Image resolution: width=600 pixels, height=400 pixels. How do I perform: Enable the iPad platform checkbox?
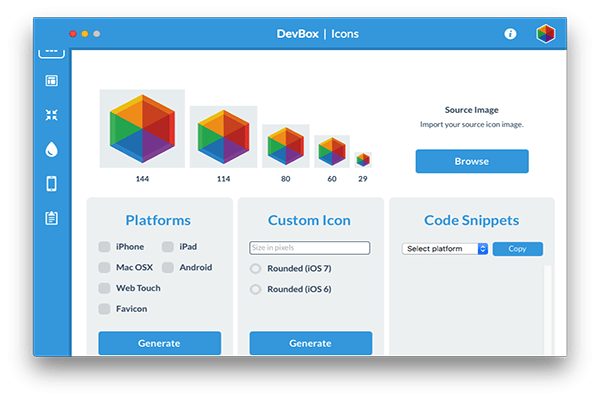point(168,247)
